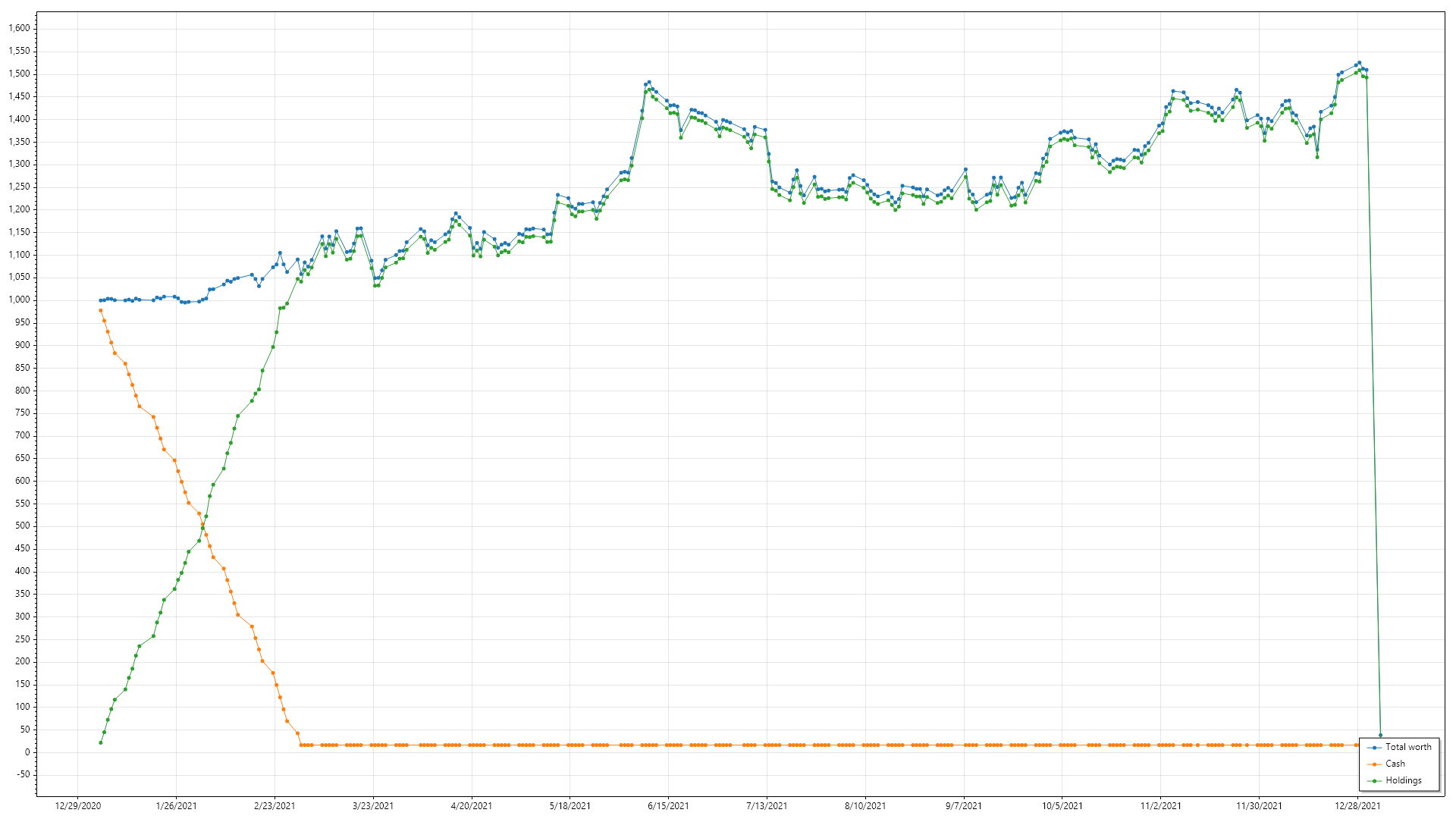This screenshot has height=819, width=1456.
Task: Click the 0 value axis label
Action: (x=28, y=752)
